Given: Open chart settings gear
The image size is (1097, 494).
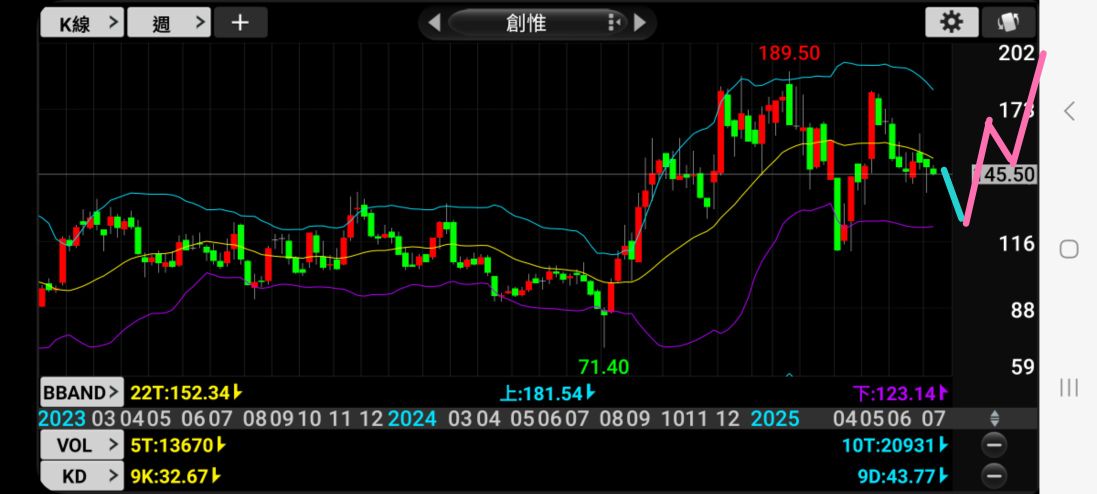Looking at the screenshot, I should click(951, 22).
